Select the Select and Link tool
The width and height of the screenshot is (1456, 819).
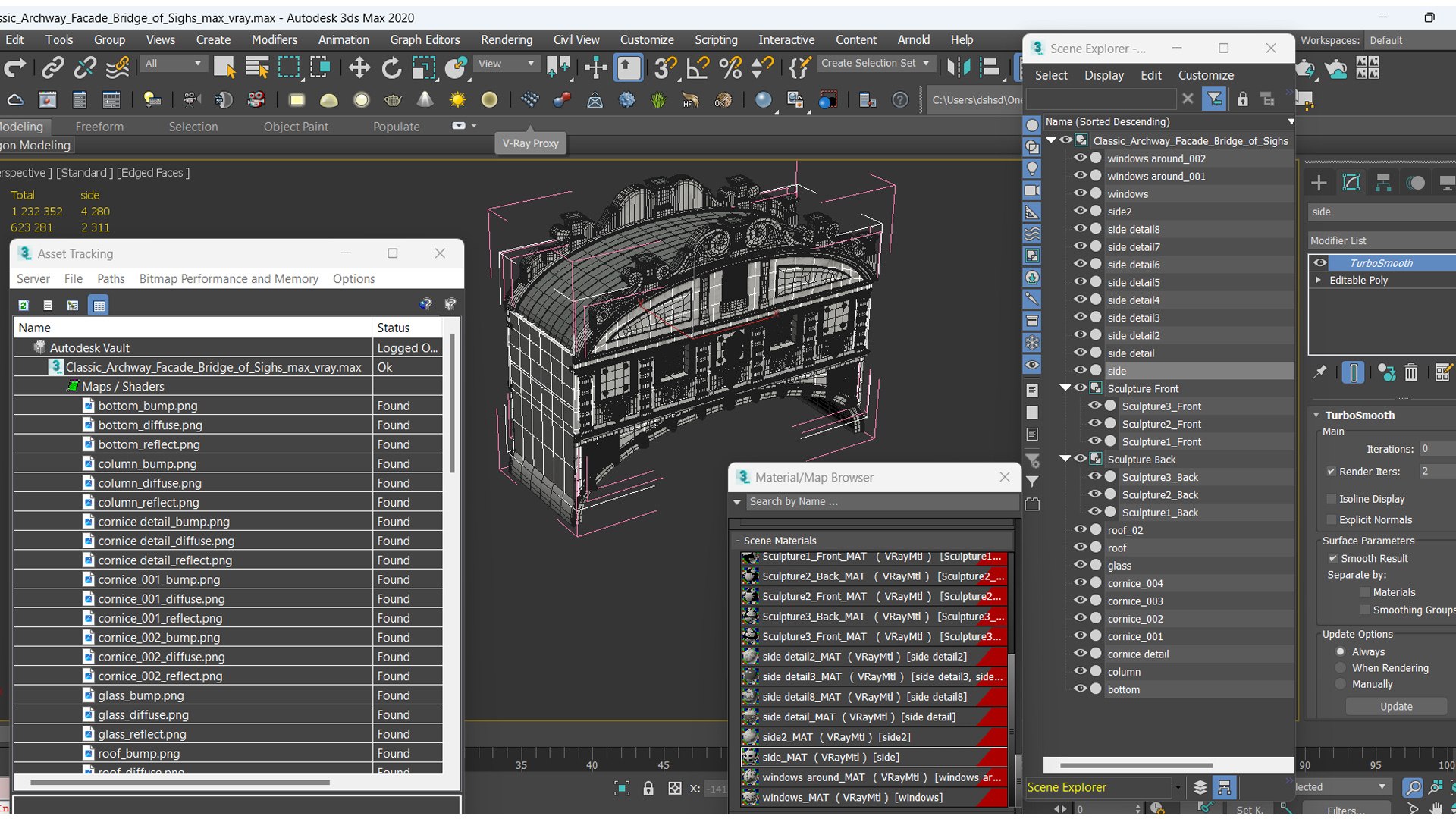[52, 68]
